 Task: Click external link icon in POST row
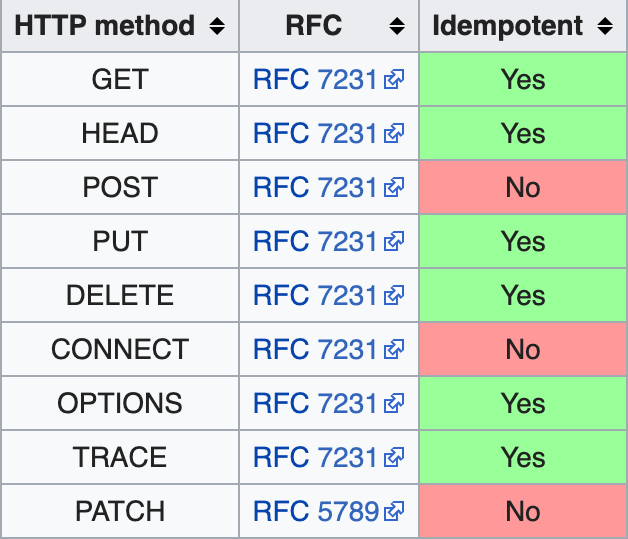[394, 189]
